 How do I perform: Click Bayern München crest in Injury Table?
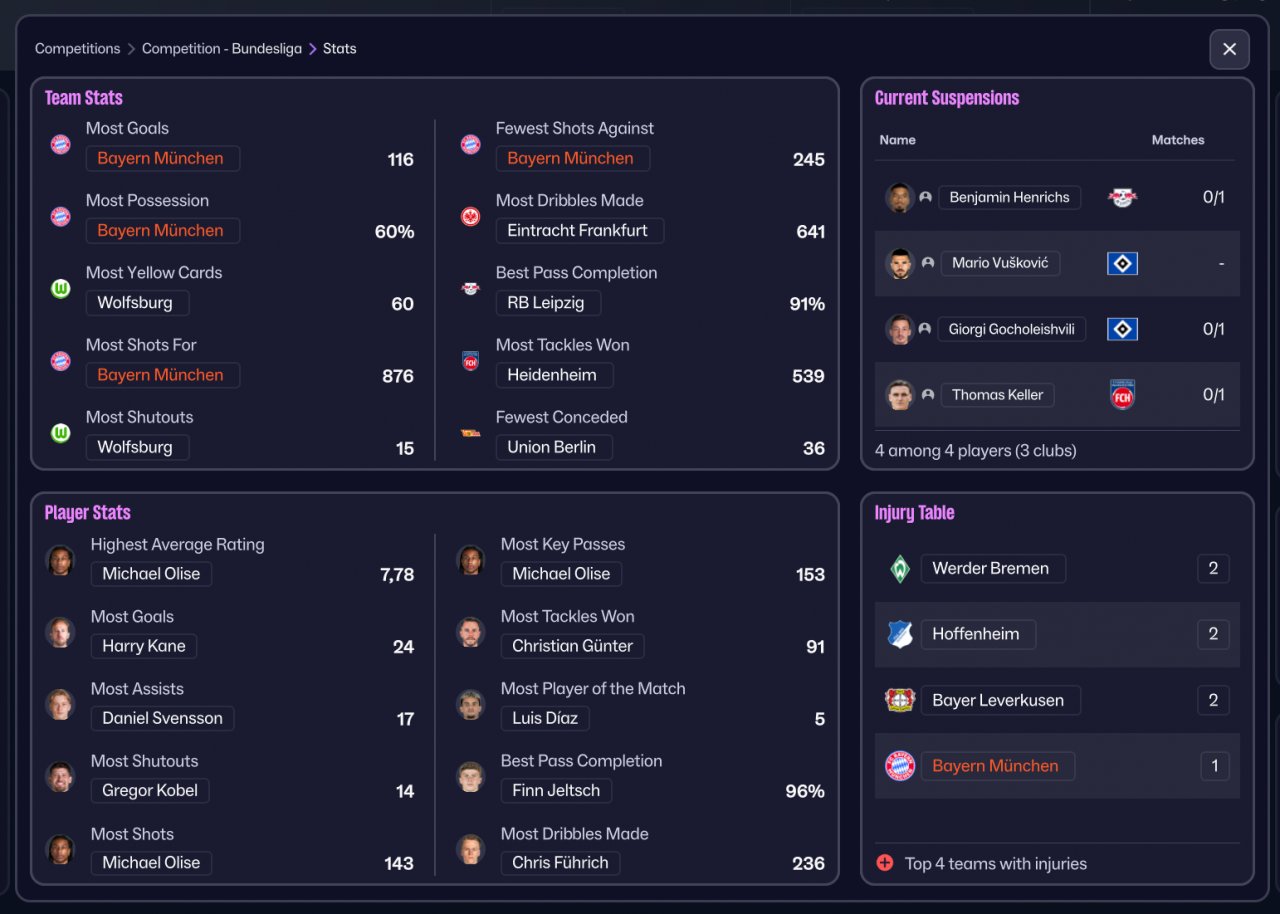click(x=900, y=766)
